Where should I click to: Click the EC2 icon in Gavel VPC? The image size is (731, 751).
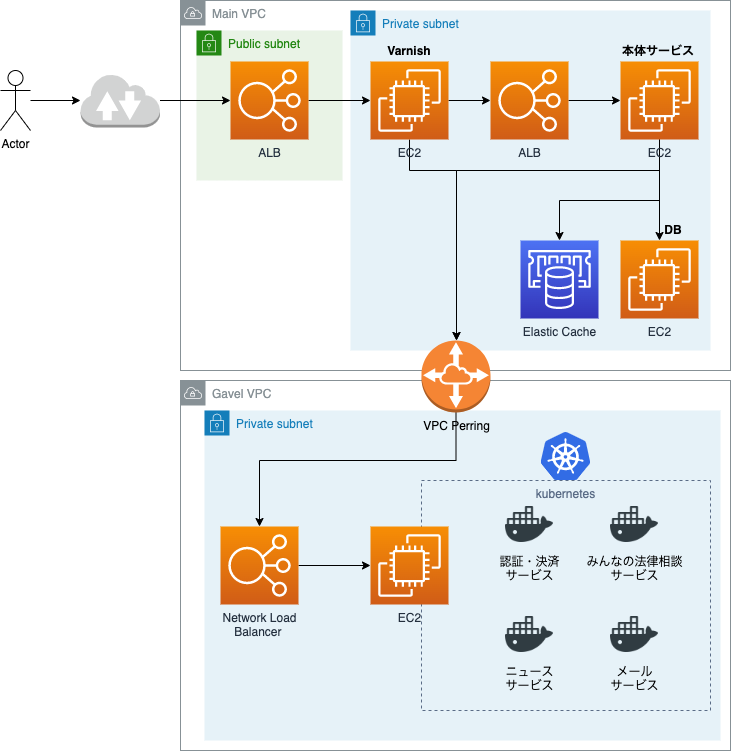(409, 566)
